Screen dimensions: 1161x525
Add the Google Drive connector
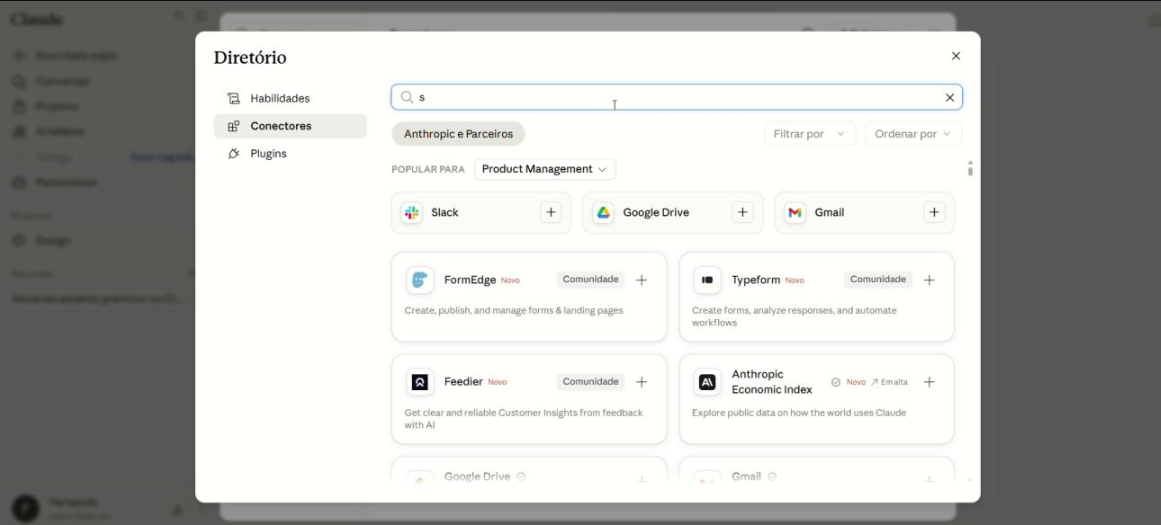[x=743, y=213]
